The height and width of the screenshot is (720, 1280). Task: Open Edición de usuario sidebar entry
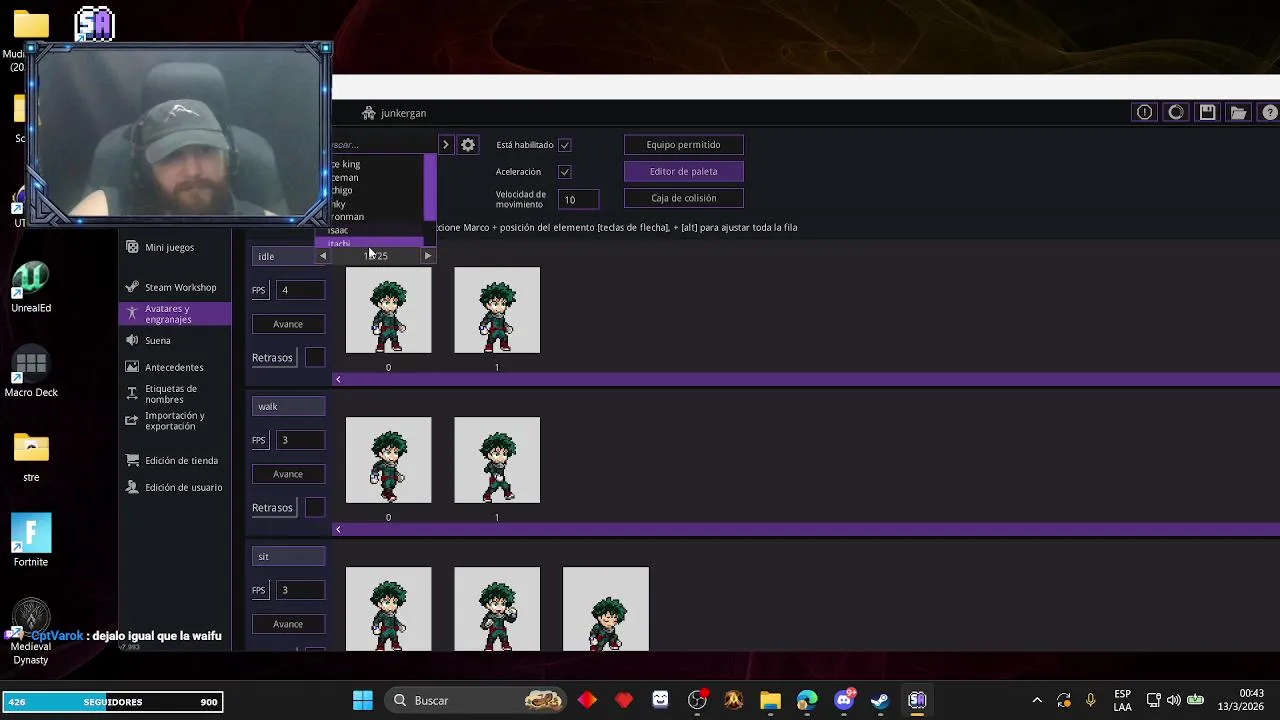click(x=175, y=487)
